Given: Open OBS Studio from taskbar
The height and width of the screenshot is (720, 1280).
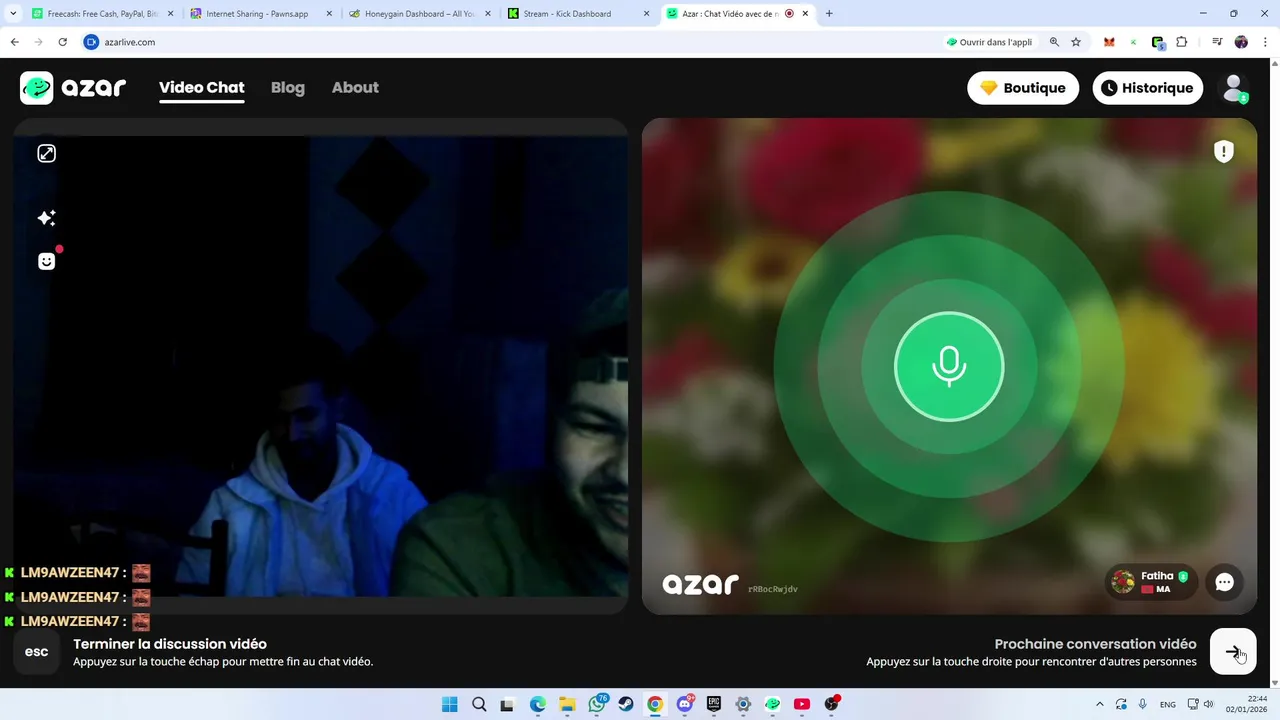Looking at the screenshot, I should (x=831, y=704).
